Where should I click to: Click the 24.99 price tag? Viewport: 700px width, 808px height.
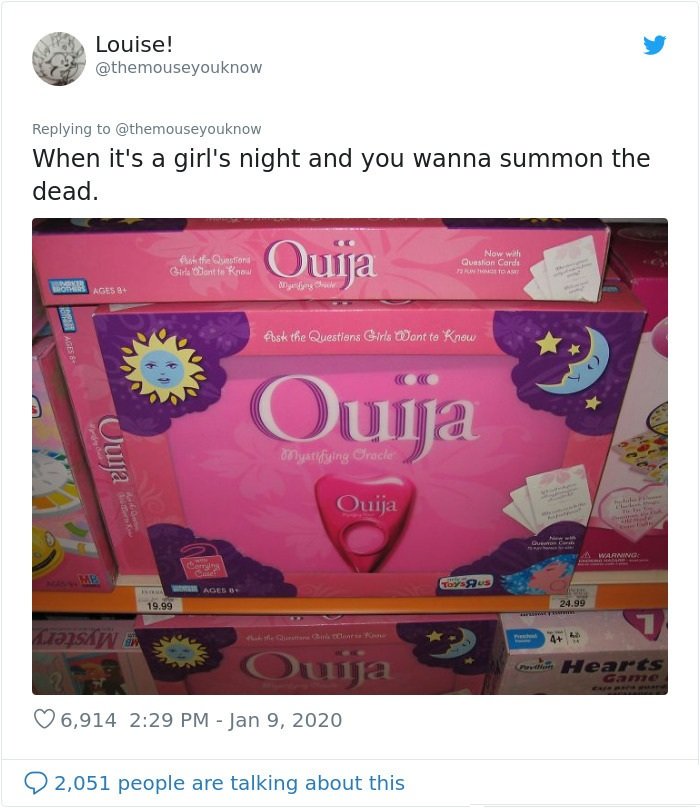point(573,601)
